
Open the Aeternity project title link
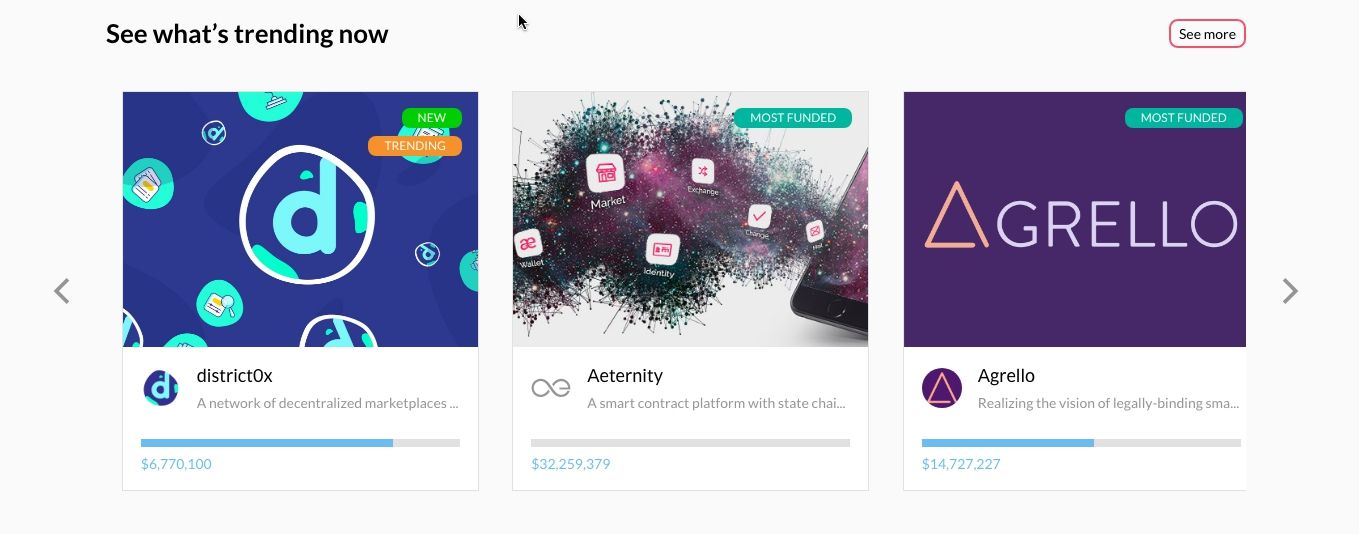[x=625, y=376]
